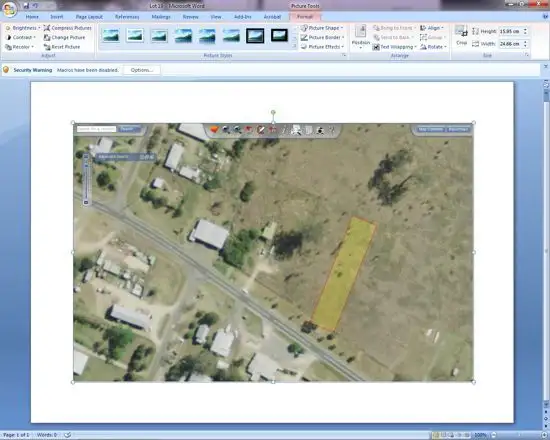
Task: Apply the third picture style thumbnail
Action: point(159,35)
